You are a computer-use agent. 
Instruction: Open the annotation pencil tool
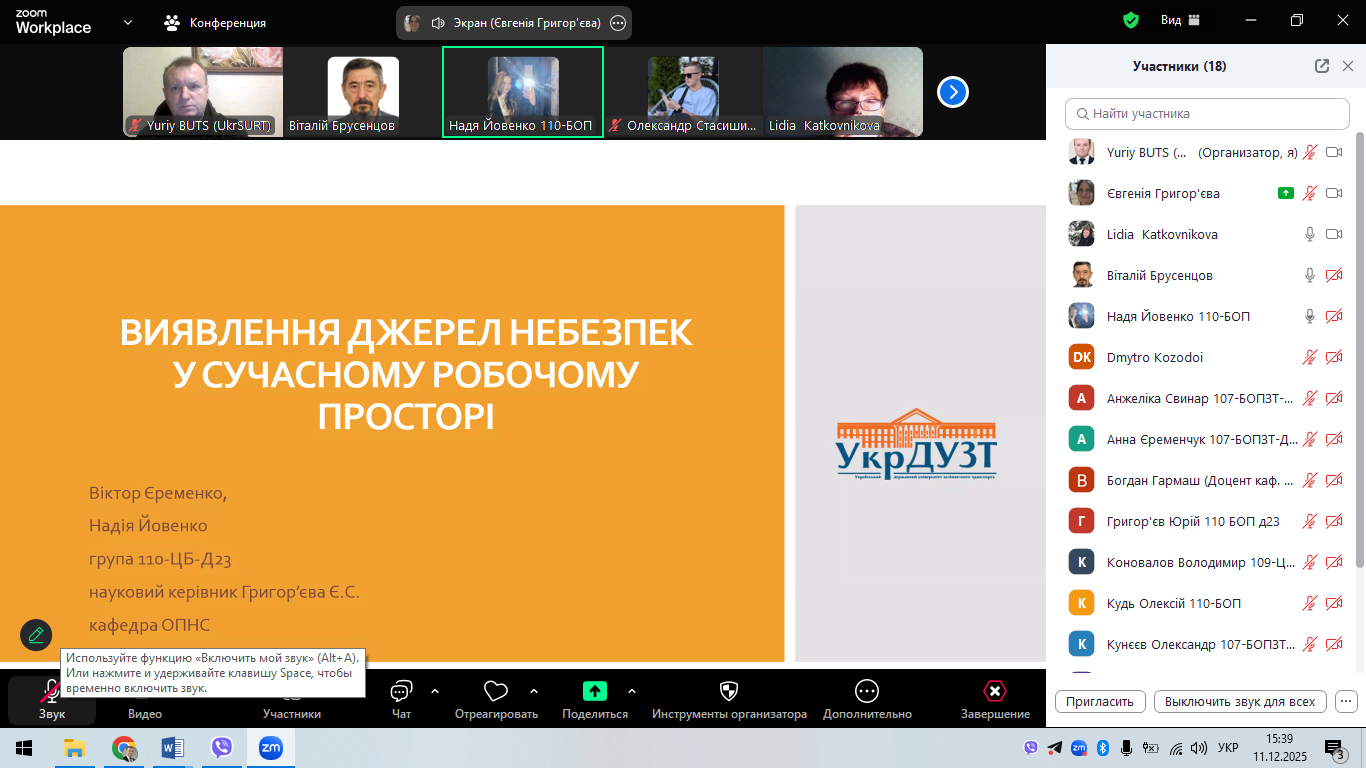pos(36,635)
